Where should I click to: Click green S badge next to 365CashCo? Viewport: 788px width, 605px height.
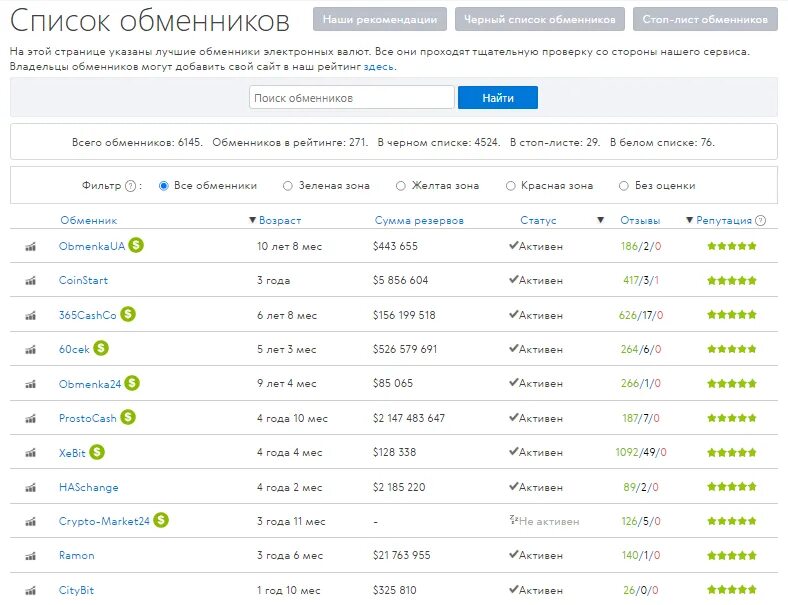point(128,314)
